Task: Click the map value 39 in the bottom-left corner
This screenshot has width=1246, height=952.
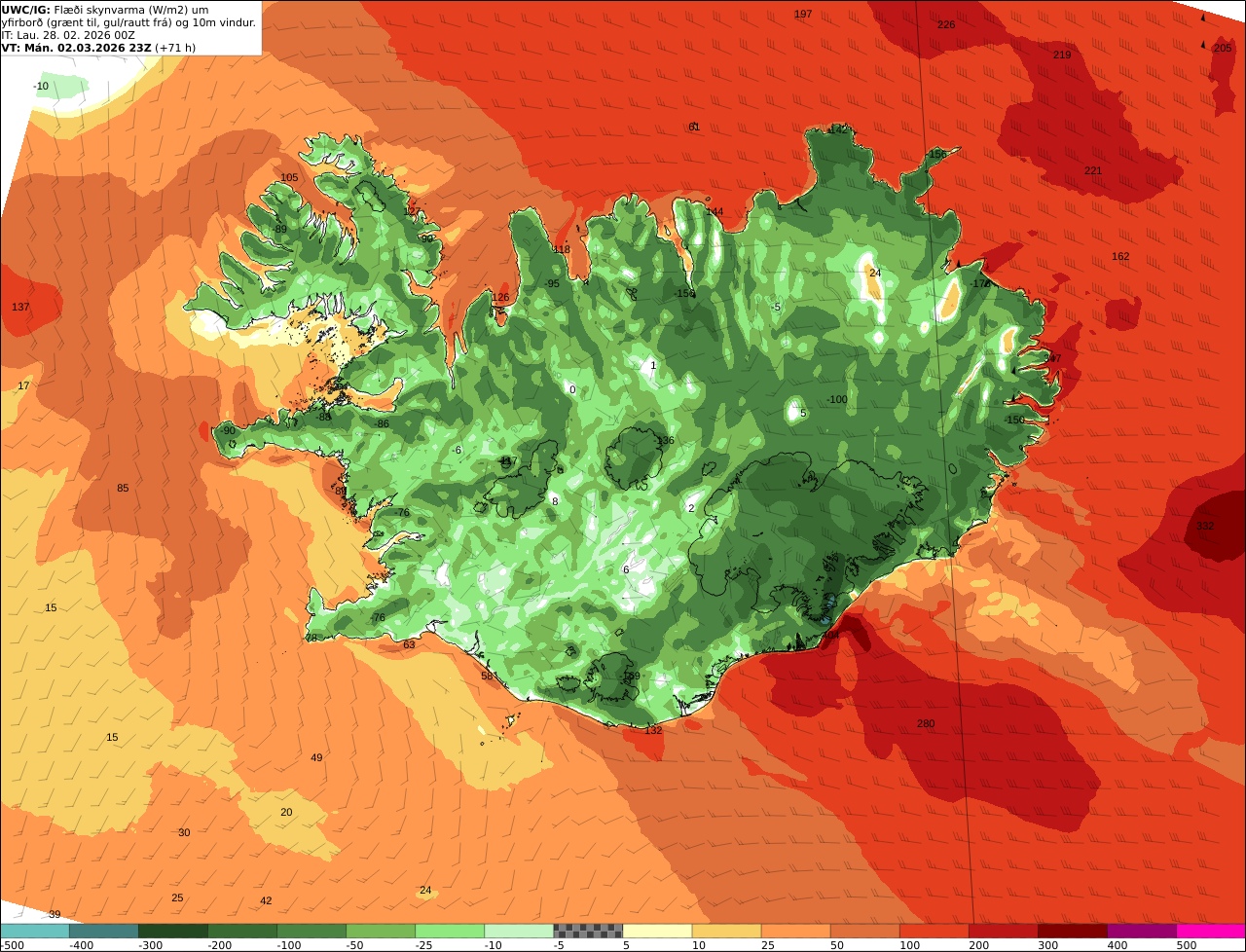Action: click(55, 914)
